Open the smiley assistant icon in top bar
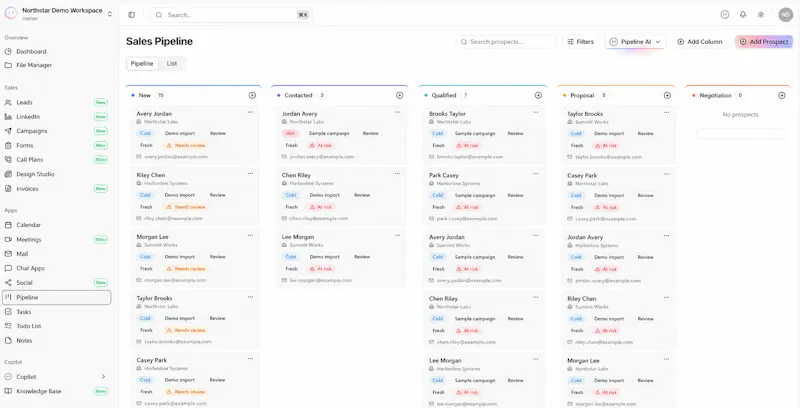800x408 pixels. tap(724, 15)
